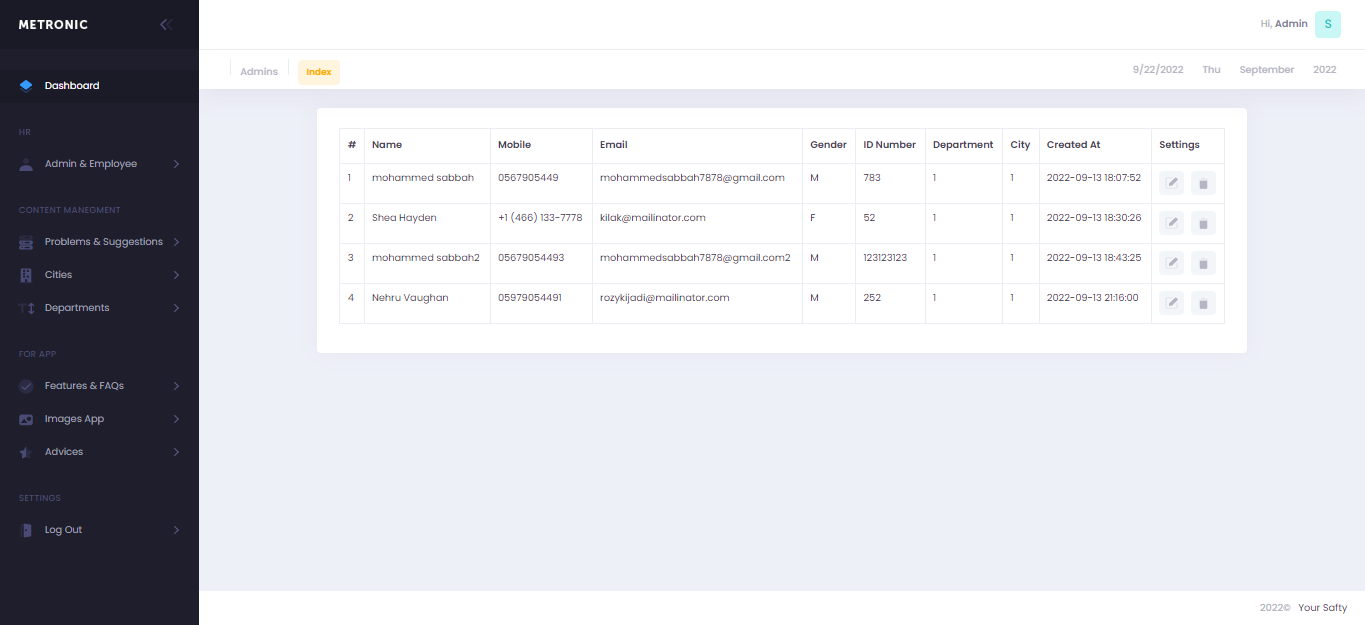The width and height of the screenshot is (1365, 625).
Task: Click the Admins breadcrumb title
Action: [x=259, y=72]
